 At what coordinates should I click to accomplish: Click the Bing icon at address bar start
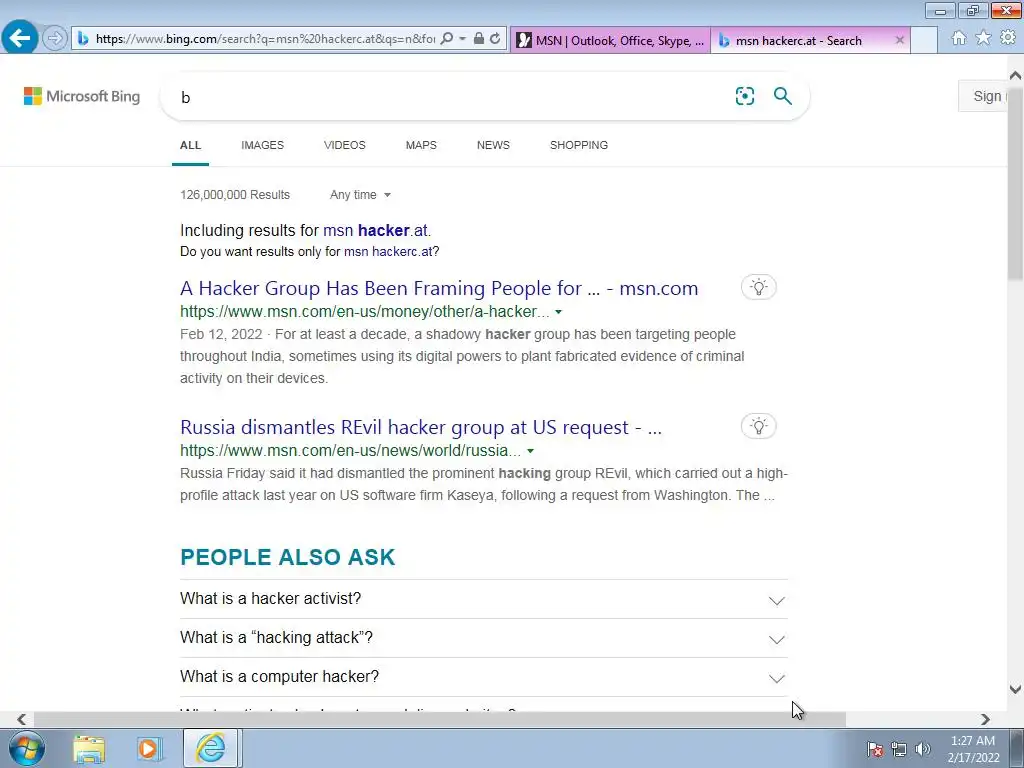(83, 39)
